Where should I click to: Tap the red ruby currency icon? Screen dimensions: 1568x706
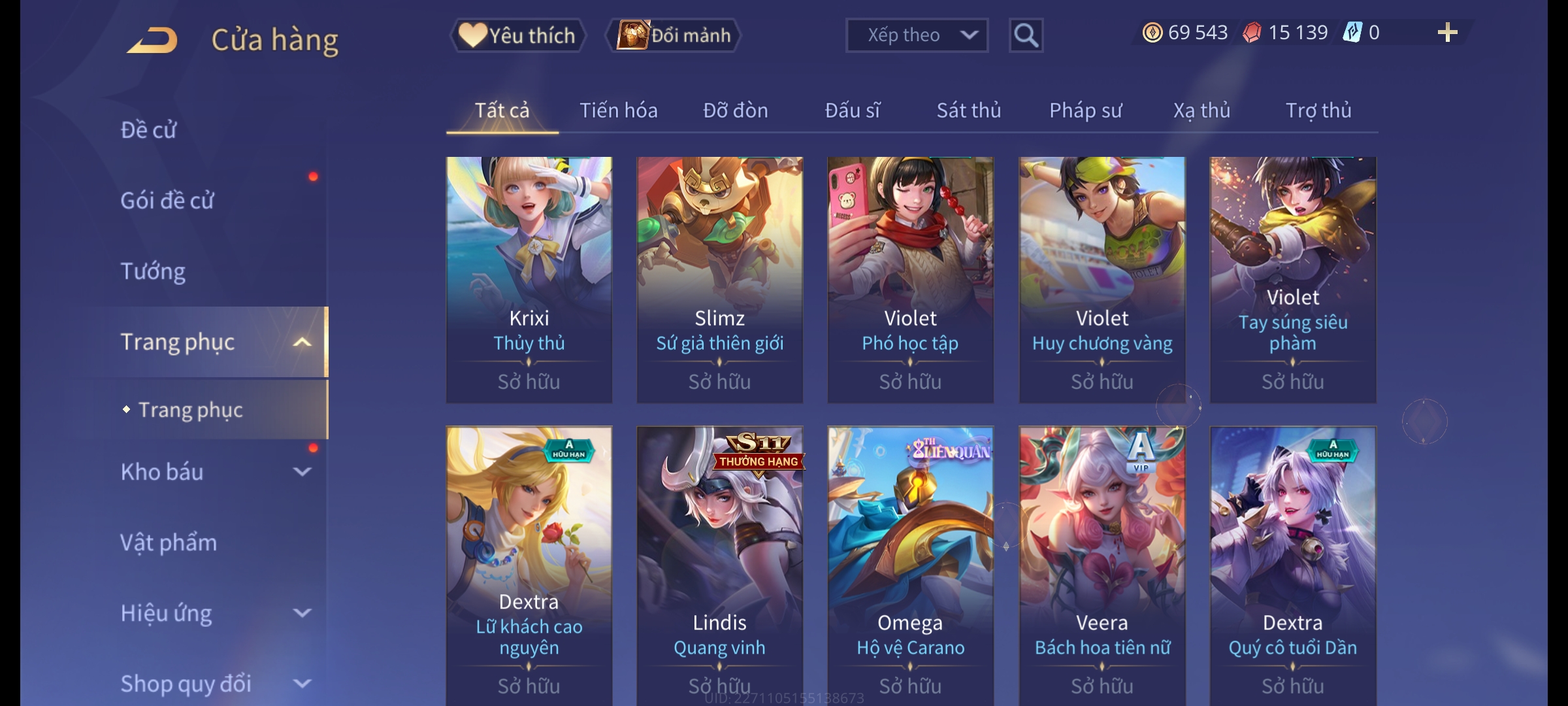tap(1252, 33)
